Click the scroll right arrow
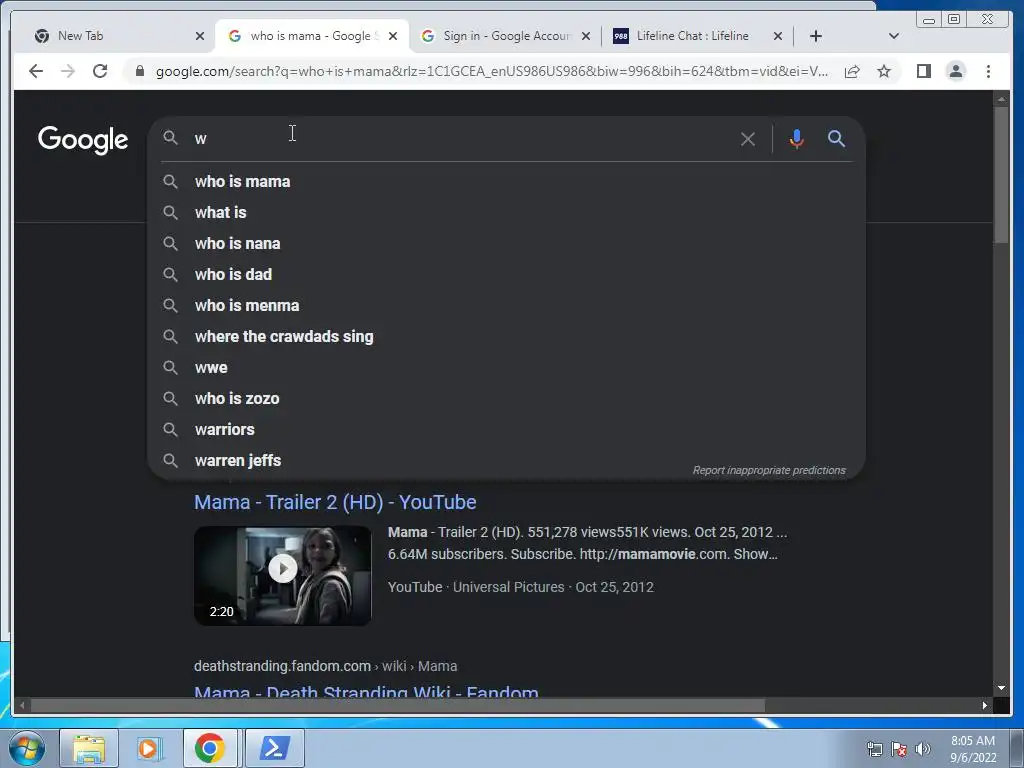 [x=985, y=705]
